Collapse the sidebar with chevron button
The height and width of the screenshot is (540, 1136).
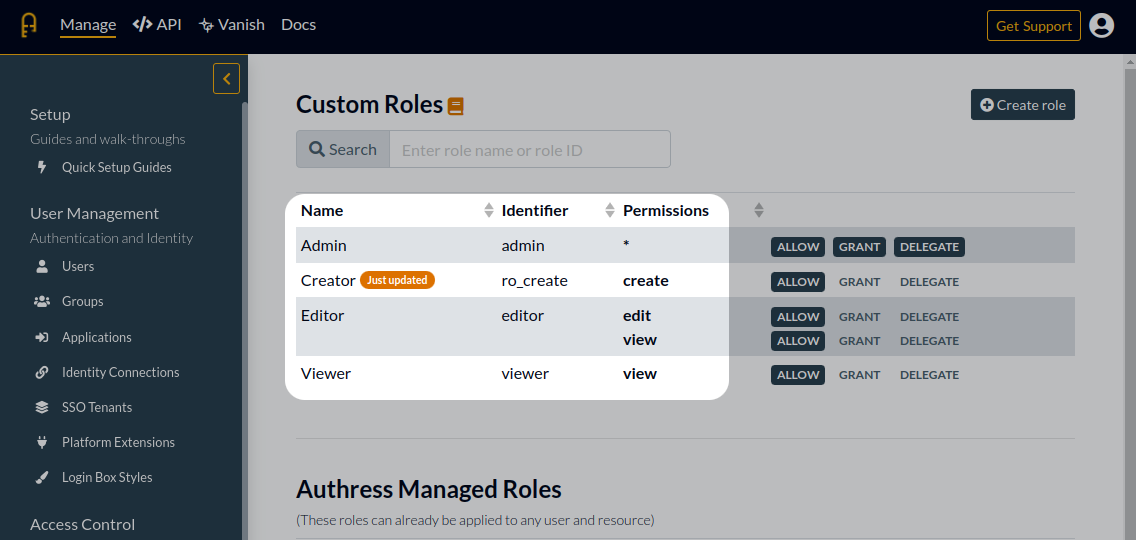226,78
